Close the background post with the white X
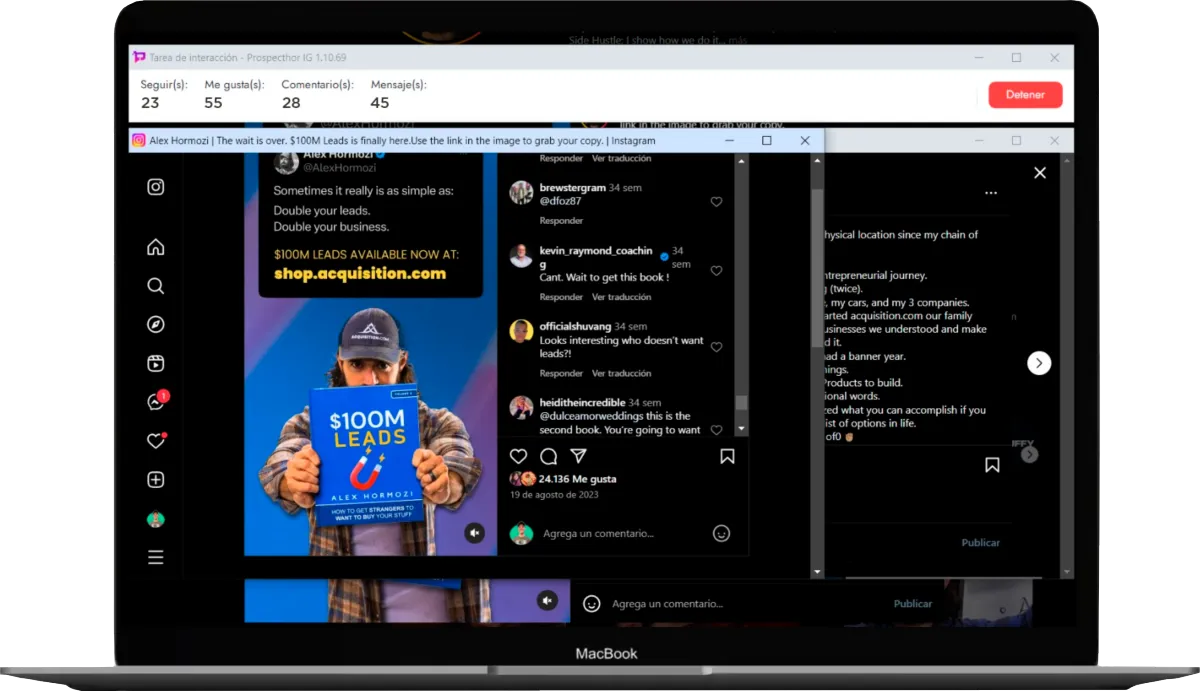The height and width of the screenshot is (691, 1200). [x=1040, y=173]
